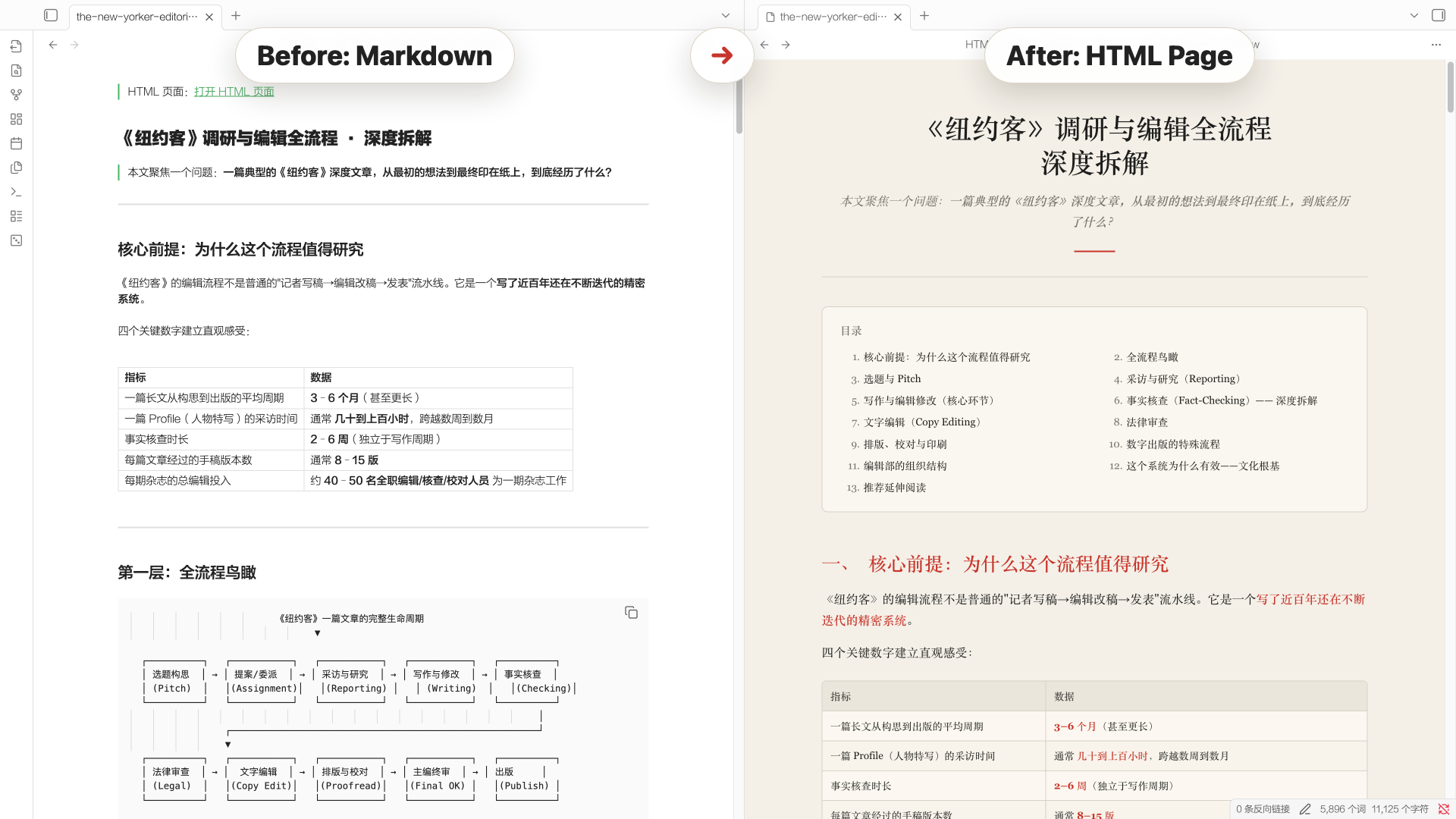Screen dimensions: 1456x819
Task: Expand the right pane tab list chevron
Action: 1414,15
